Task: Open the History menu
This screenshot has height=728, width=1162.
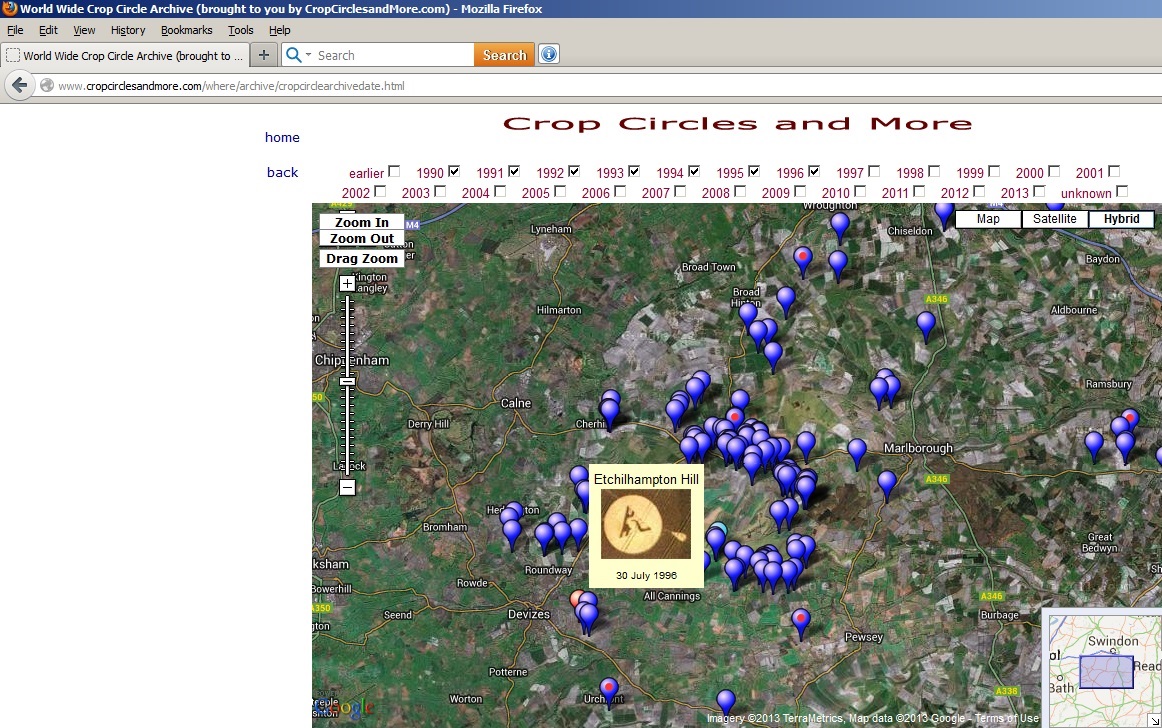Action: click(128, 31)
